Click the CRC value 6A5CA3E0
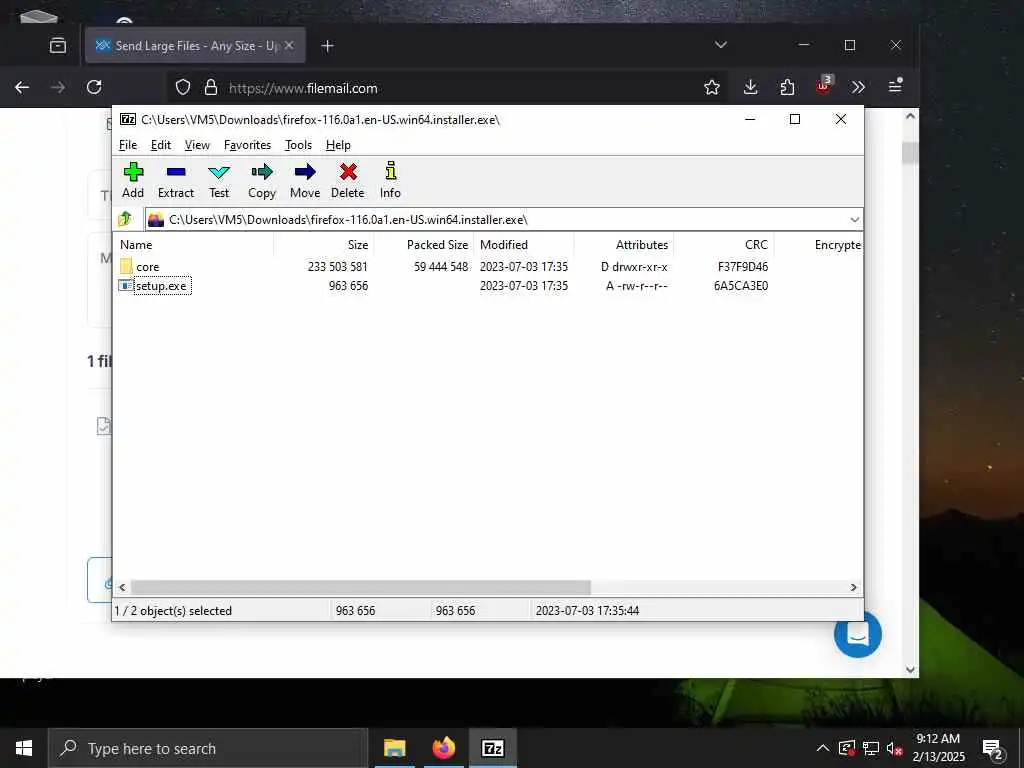Screen dimensions: 1024x768 [x=741, y=285]
